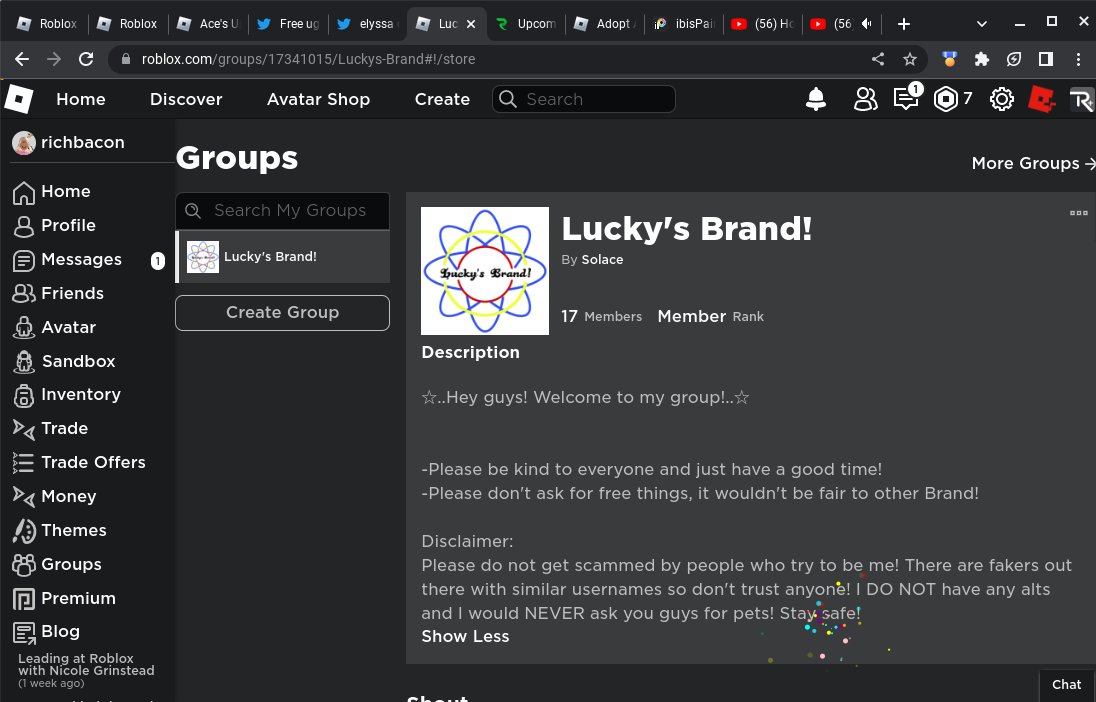Open the group three-dots options menu
Viewport: 1096px width, 702px height.
(1079, 213)
